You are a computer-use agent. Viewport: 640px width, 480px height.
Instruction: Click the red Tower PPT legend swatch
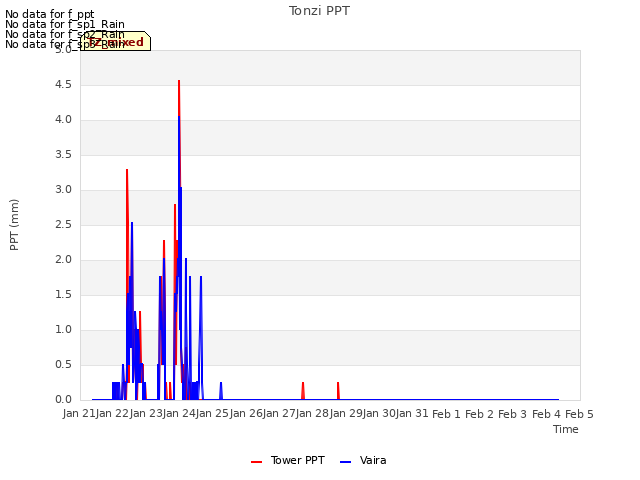[256, 462]
